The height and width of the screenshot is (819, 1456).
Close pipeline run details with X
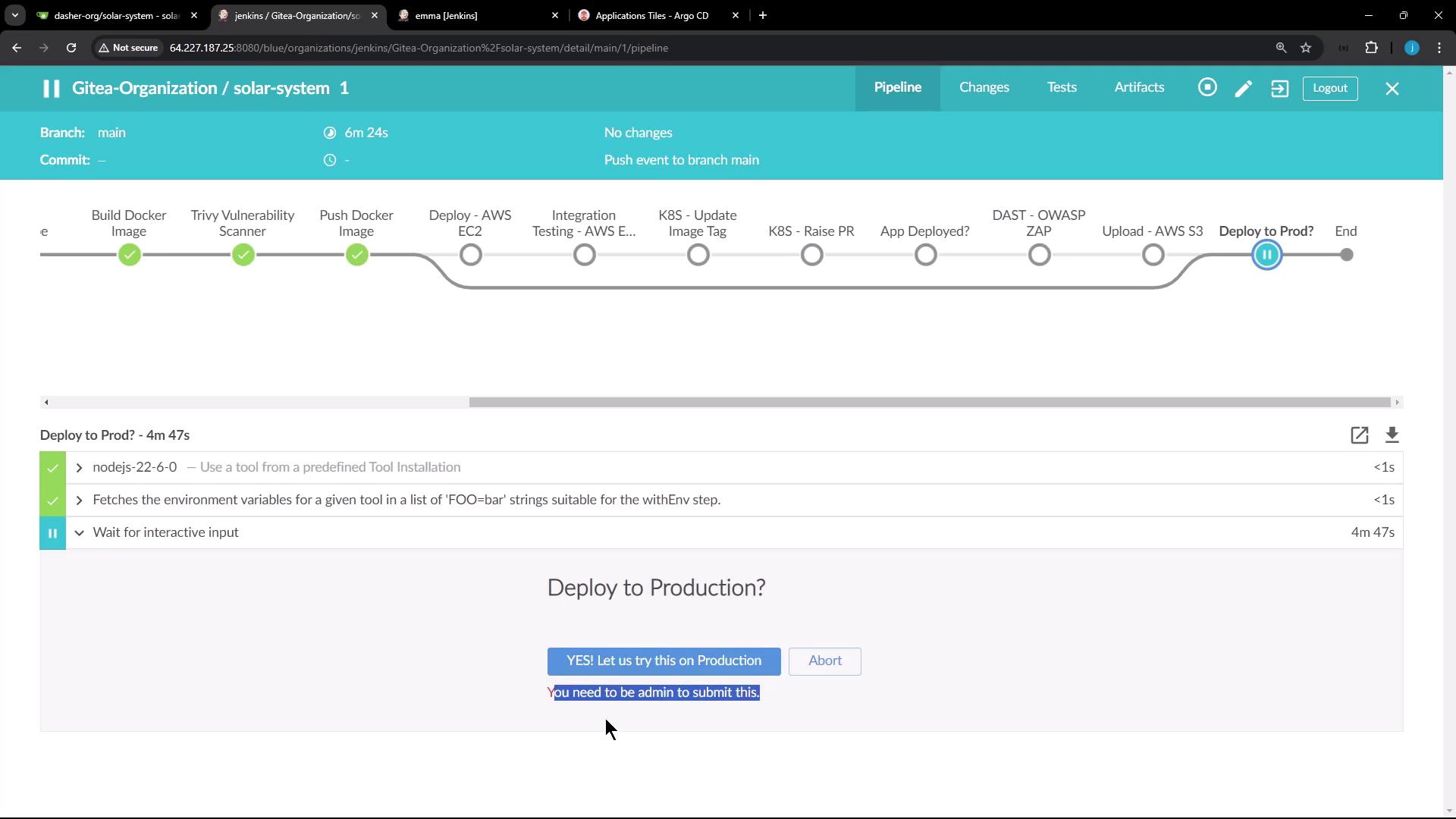point(1392,89)
